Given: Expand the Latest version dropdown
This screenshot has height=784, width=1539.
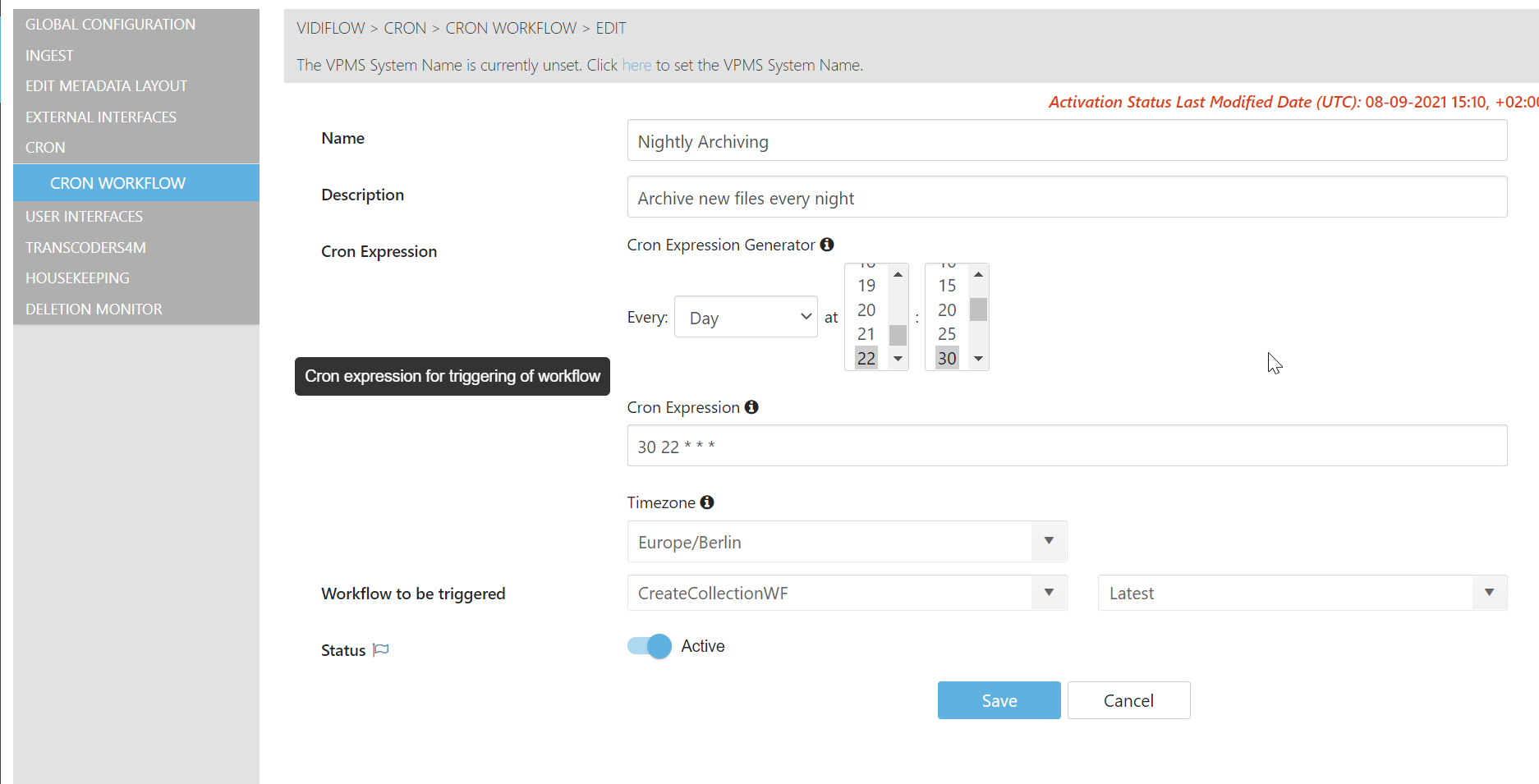Looking at the screenshot, I should pos(1489,593).
